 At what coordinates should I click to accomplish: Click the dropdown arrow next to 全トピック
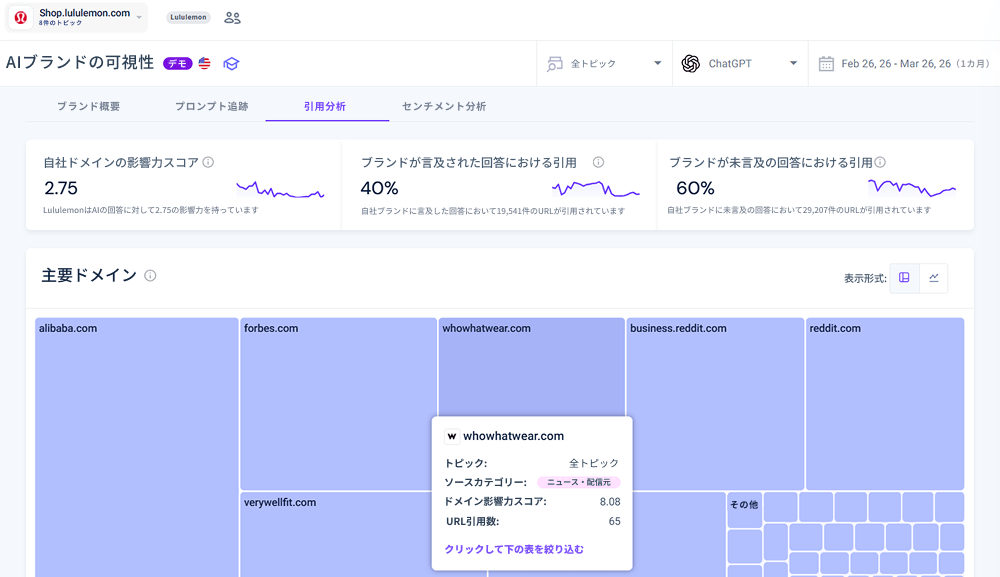[658, 63]
